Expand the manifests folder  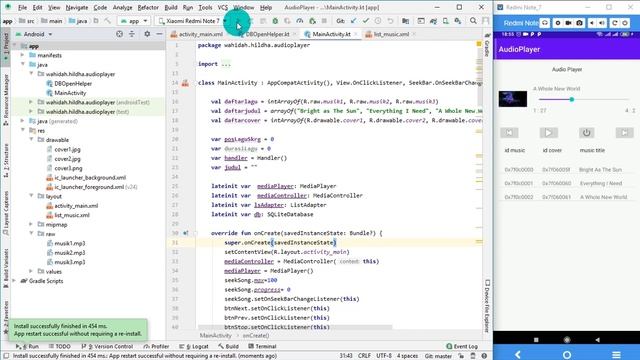(x=22, y=55)
